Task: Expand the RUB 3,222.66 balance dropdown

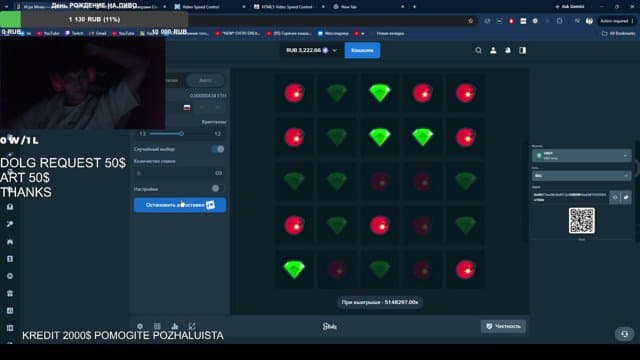Action: click(311, 50)
